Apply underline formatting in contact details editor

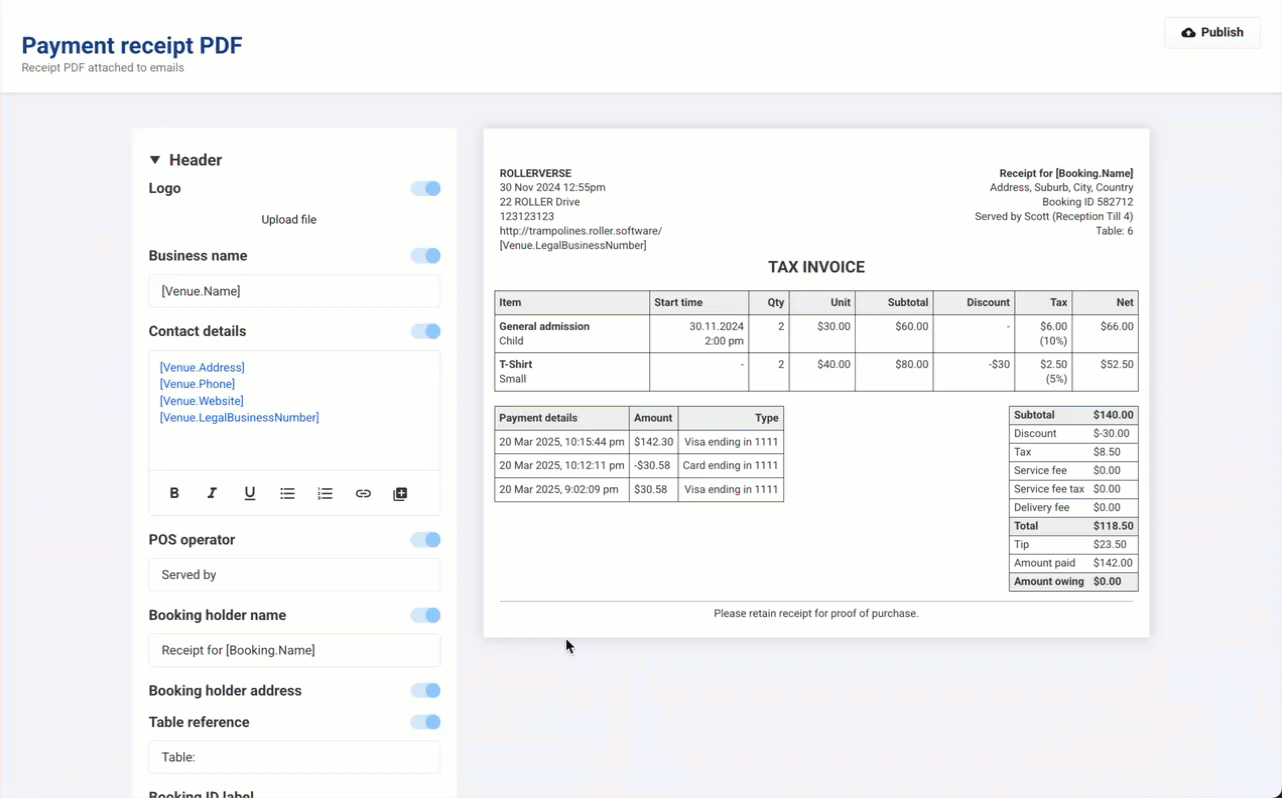coord(250,493)
